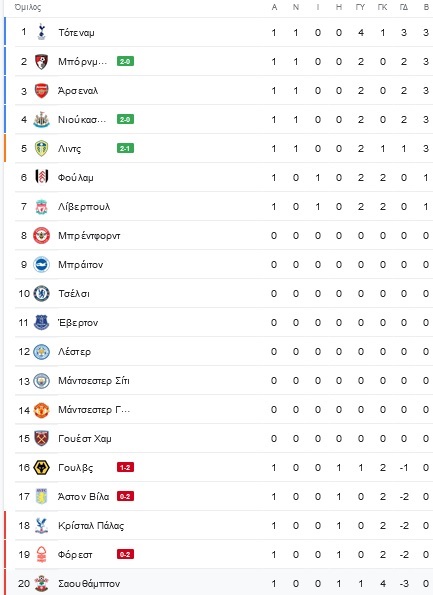This screenshot has width=433, height=595.
Task: Open the green 2-1 result badge for Λιντς
Action: point(125,148)
